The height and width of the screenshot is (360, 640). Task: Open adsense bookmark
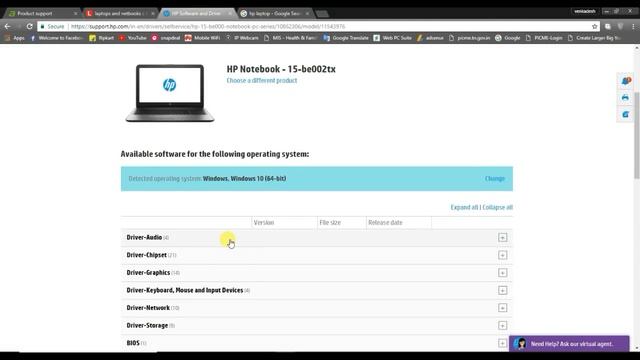tap(430, 38)
